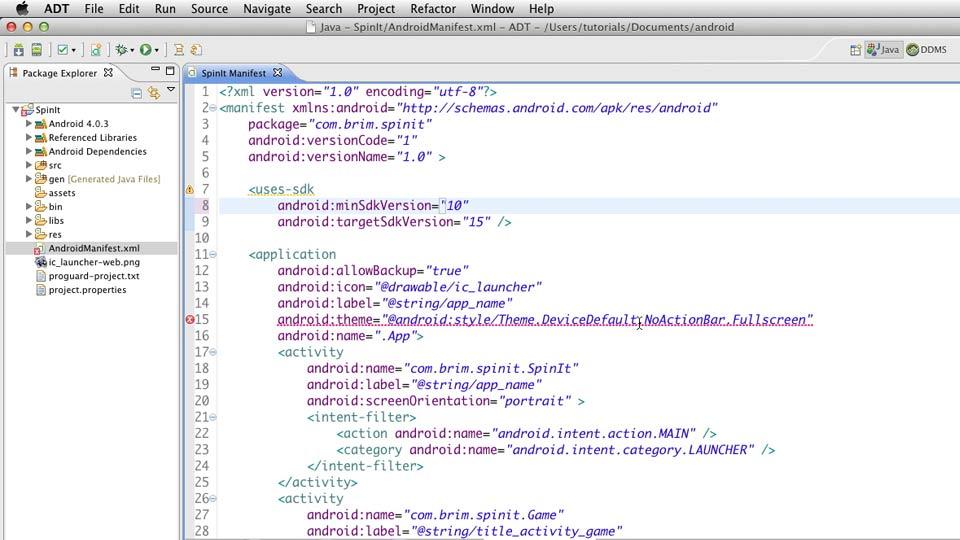Run Android Lint check
The height and width of the screenshot is (540, 960).
pos(62,50)
